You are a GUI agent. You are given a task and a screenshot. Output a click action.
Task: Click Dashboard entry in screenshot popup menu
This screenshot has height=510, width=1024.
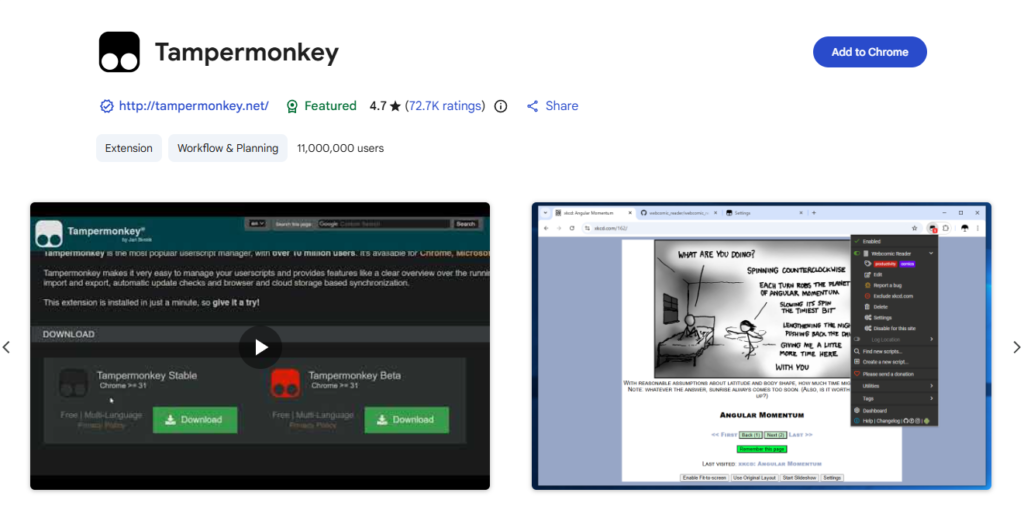tap(875, 411)
